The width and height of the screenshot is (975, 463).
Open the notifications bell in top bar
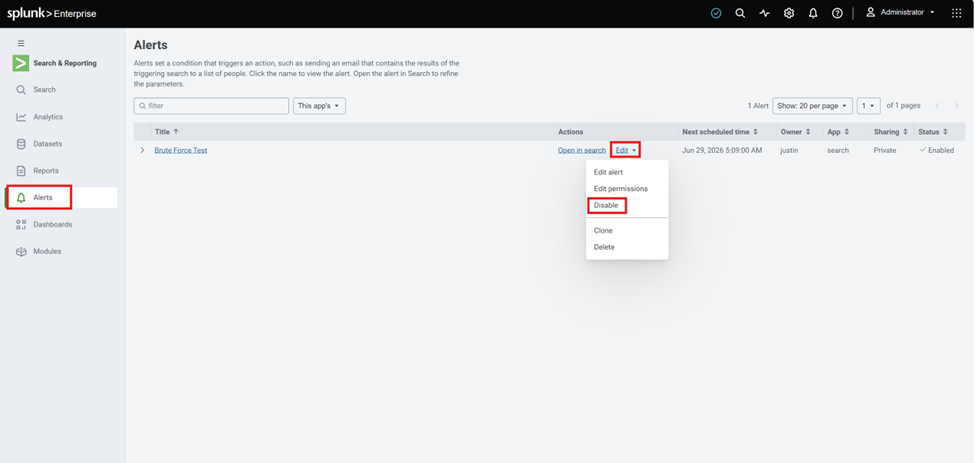(813, 13)
